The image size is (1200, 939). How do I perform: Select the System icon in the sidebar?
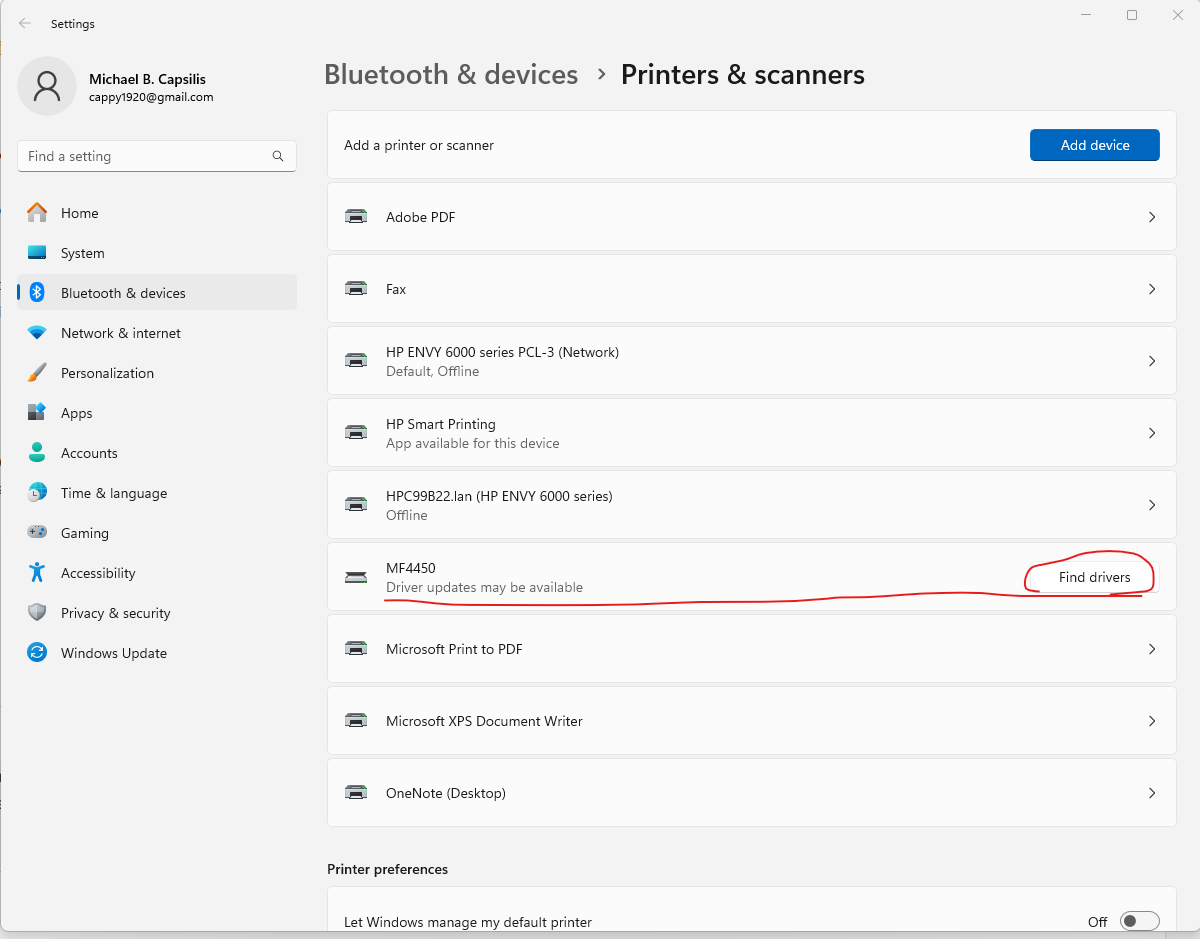36,253
